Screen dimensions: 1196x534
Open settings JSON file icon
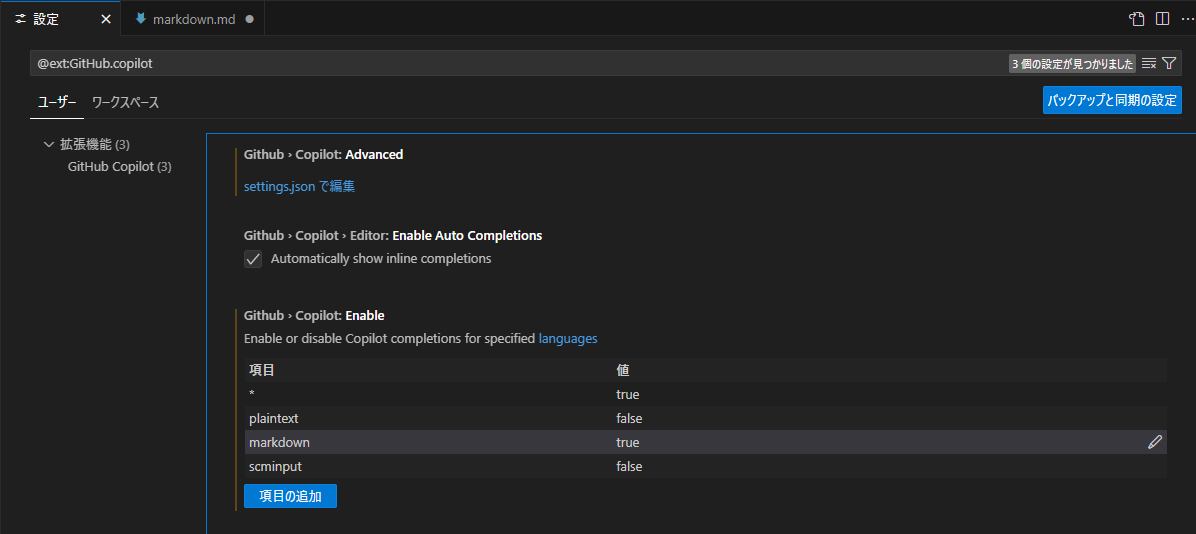click(x=1137, y=19)
